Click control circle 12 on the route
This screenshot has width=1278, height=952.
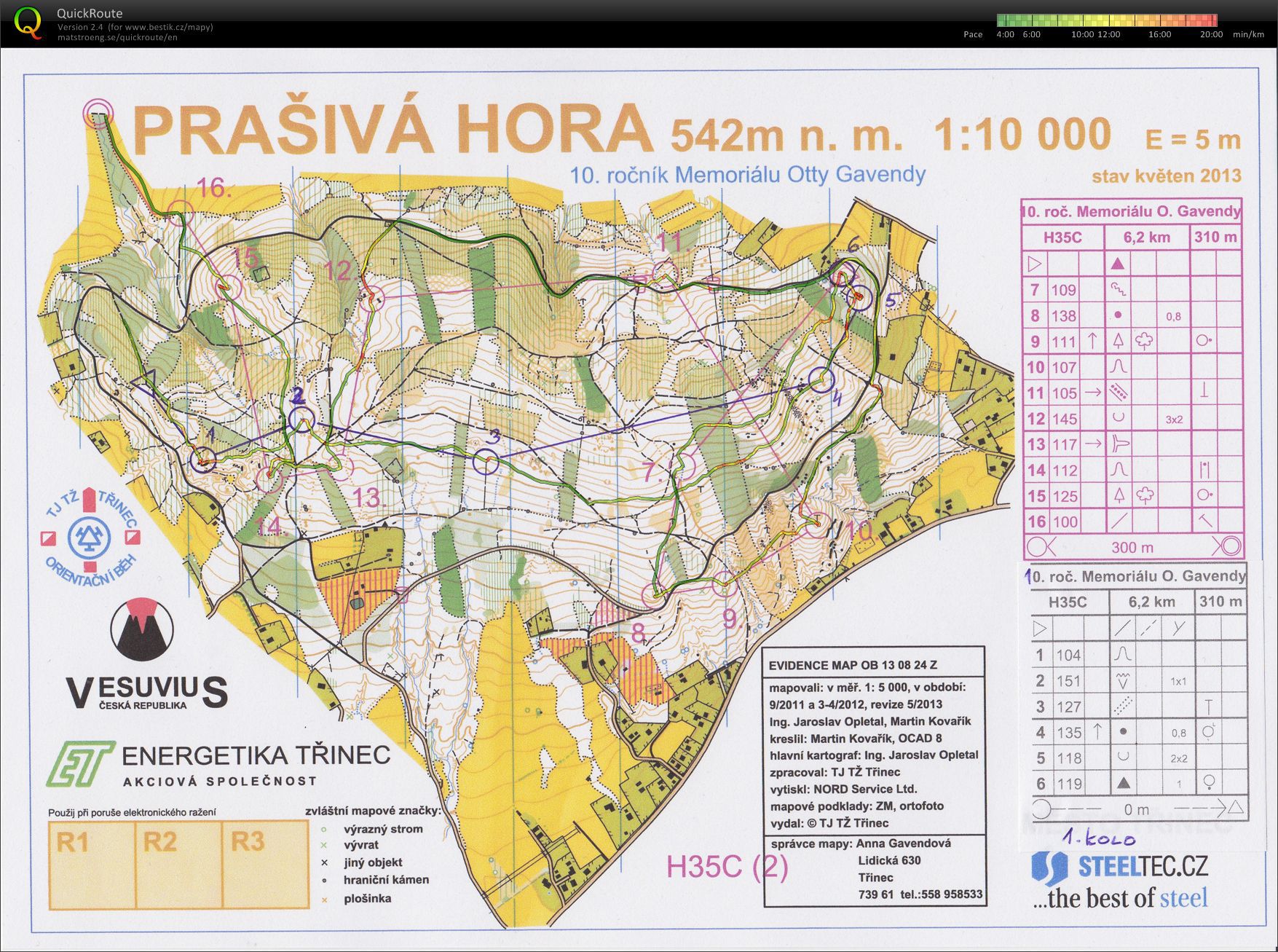pos(371,296)
